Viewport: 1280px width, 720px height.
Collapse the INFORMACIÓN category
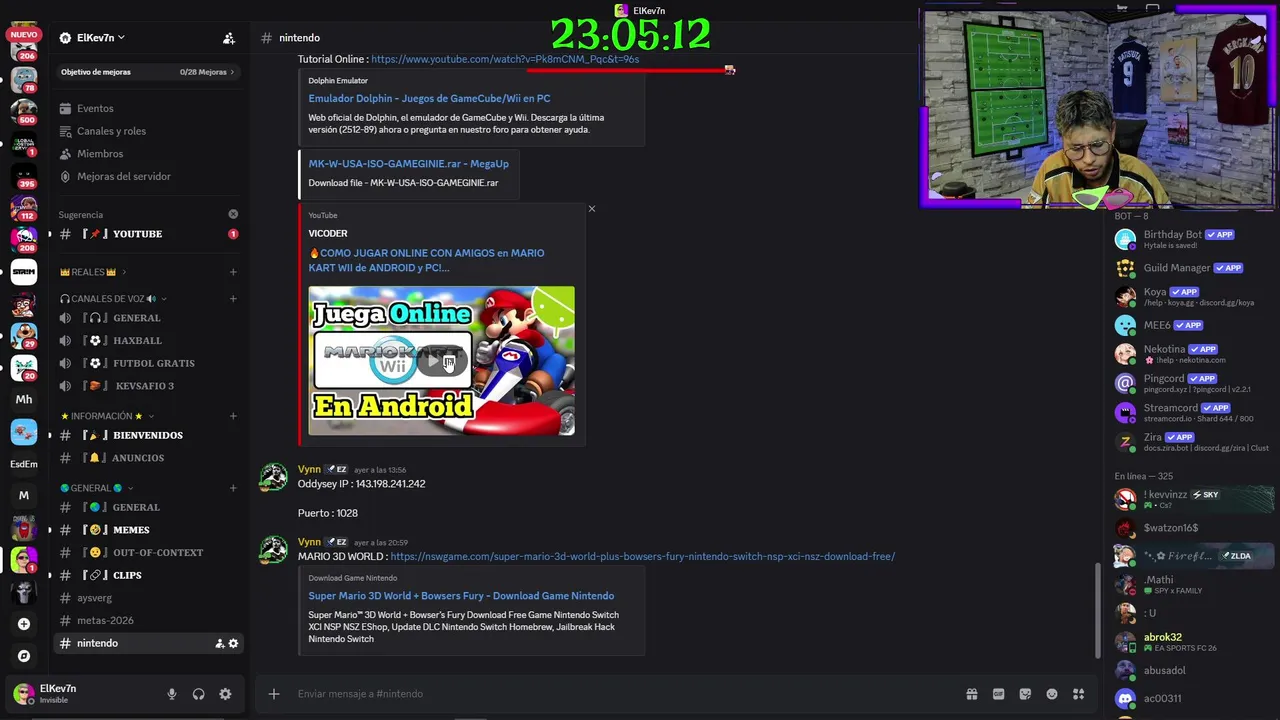(106, 416)
